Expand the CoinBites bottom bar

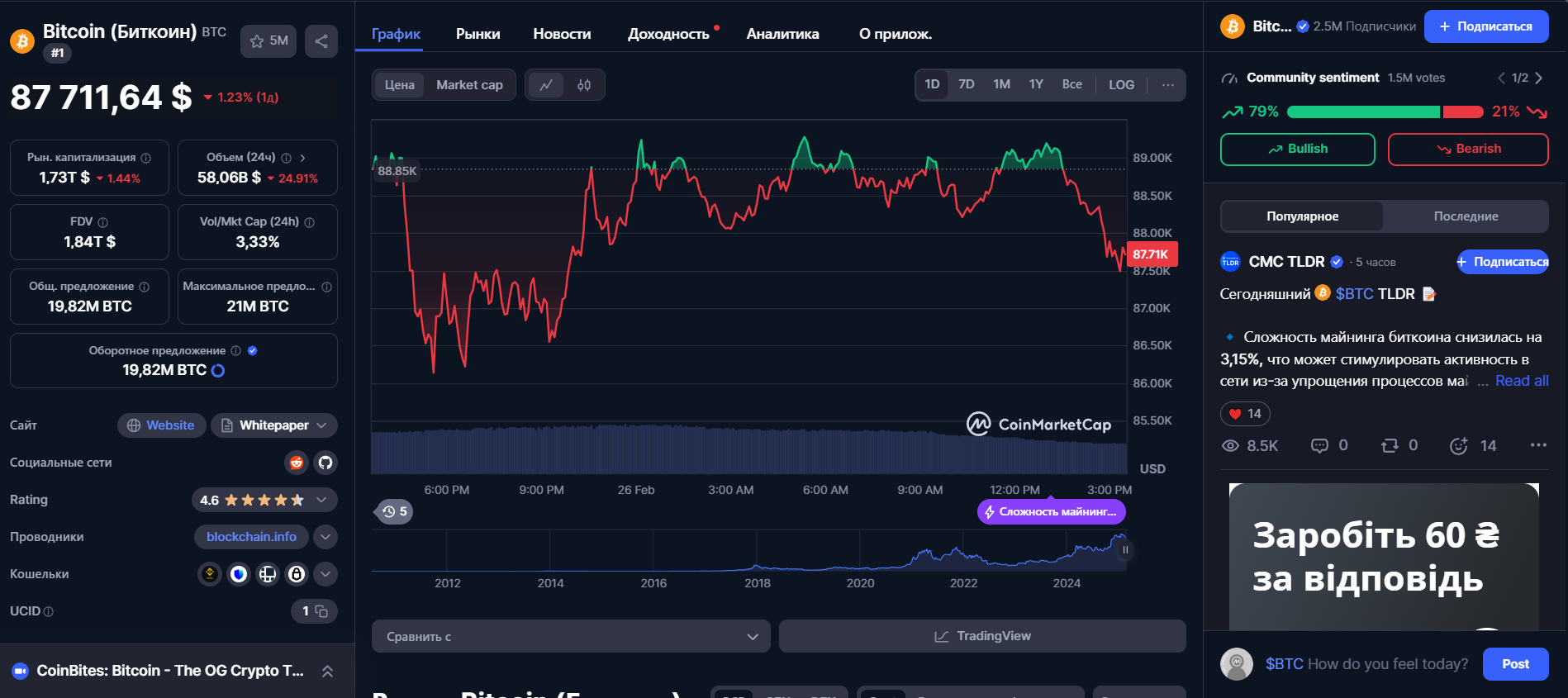(x=327, y=672)
